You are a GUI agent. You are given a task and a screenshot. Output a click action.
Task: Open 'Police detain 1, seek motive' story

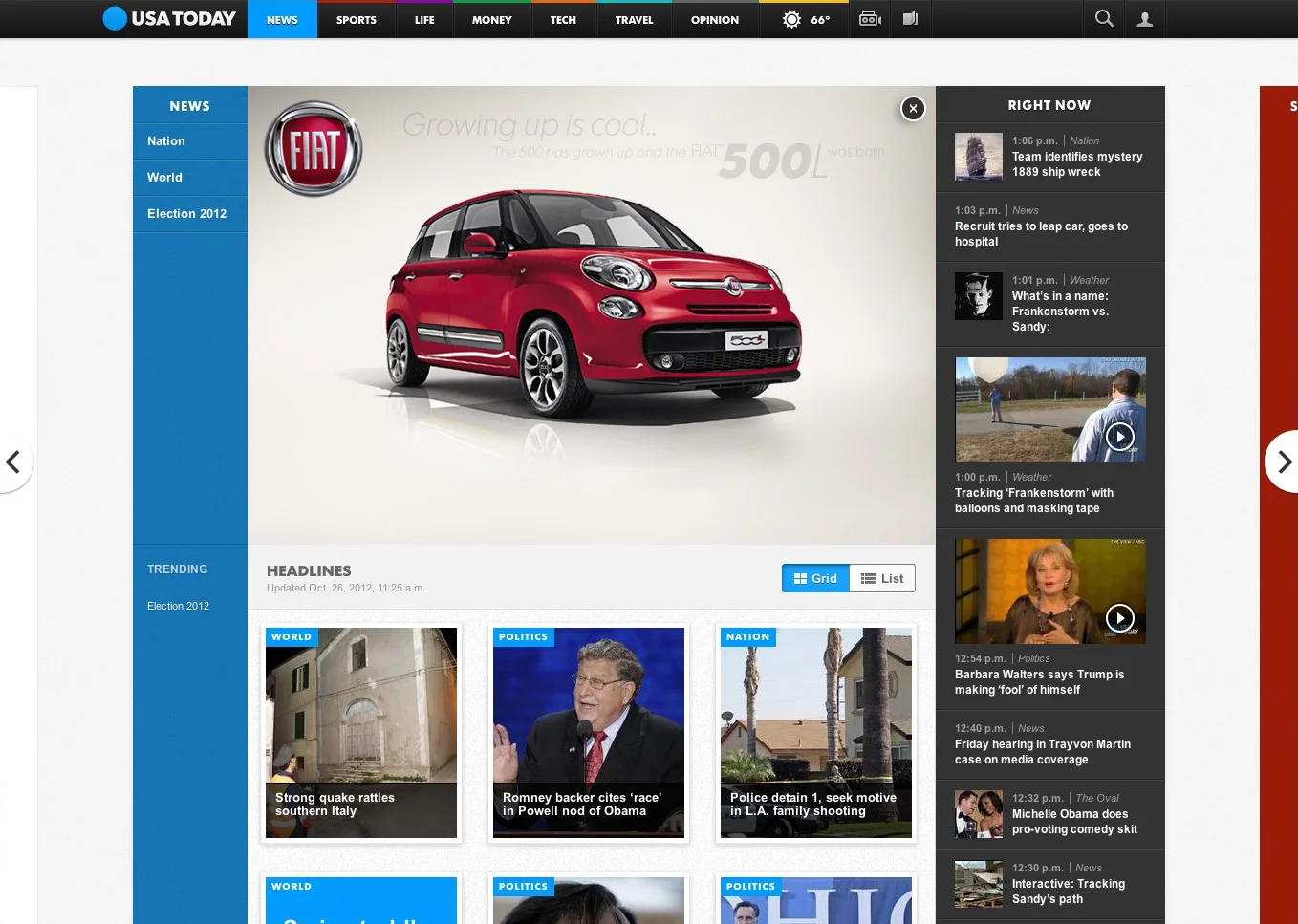816,733
